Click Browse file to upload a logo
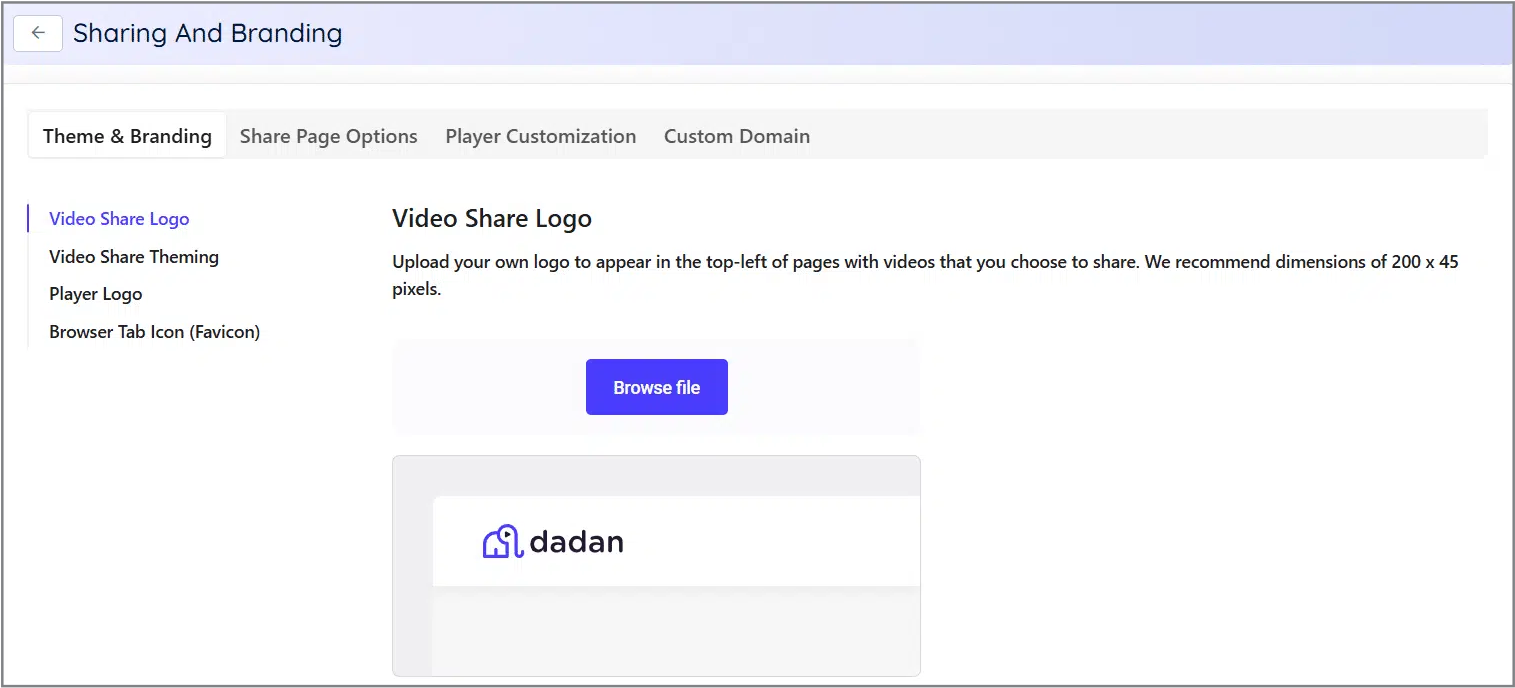 656,387
